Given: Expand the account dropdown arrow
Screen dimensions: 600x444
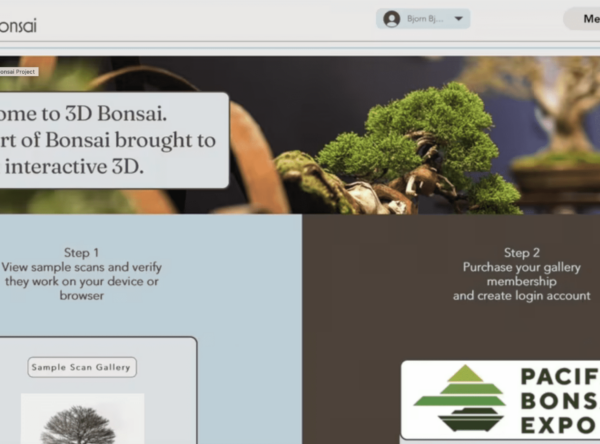Looking at the screenshot, I should point(458,19).
